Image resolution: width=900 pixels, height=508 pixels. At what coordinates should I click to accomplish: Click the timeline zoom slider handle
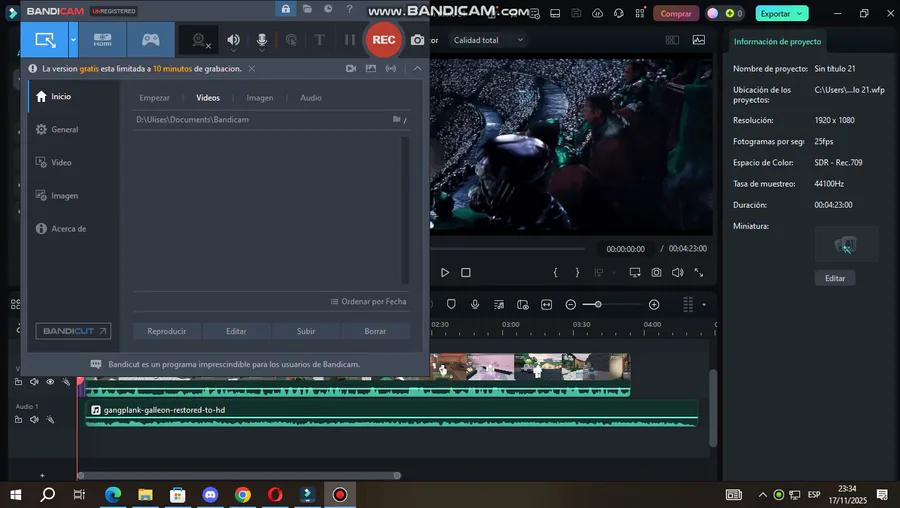[598, 304]
